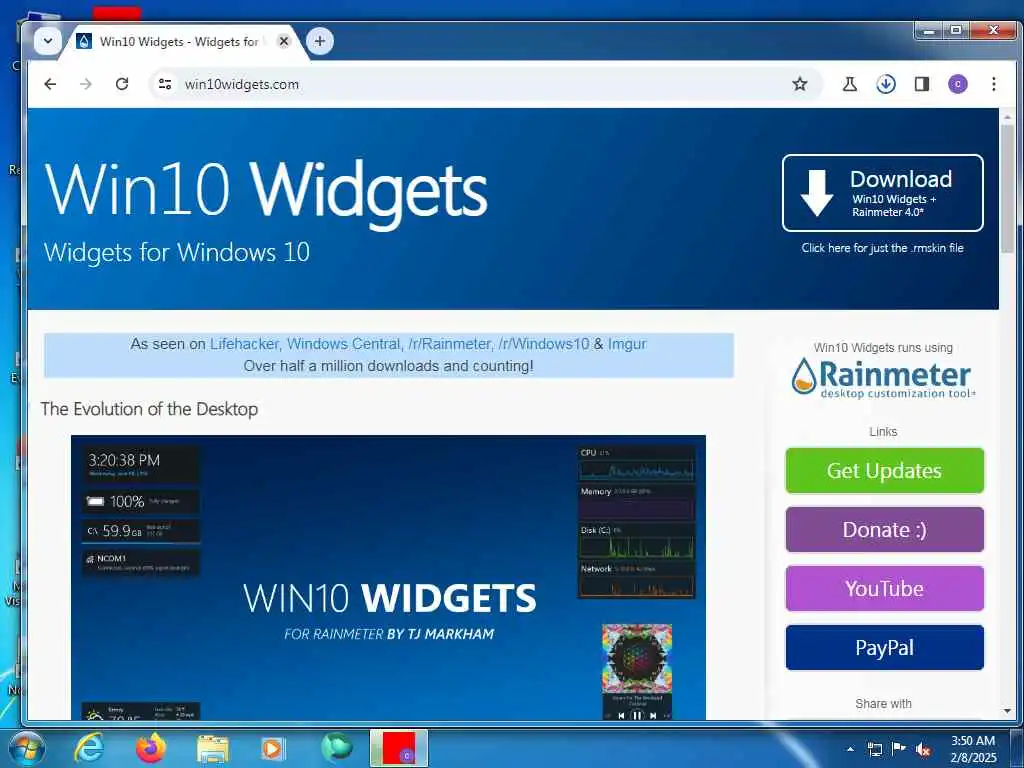This screenshot has width=1024, height=768.
Task: Click the green Get Updates button
Action: pos(884,470)
